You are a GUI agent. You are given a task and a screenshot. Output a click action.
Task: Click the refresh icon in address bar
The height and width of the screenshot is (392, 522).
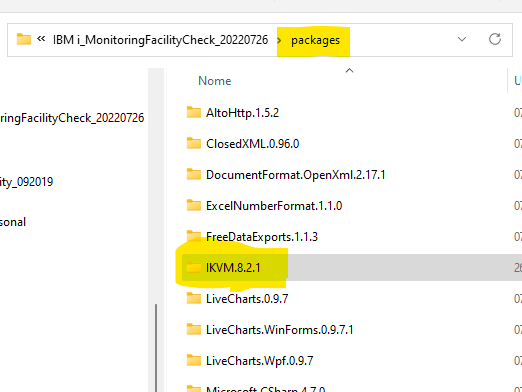(x=495, y=39)
